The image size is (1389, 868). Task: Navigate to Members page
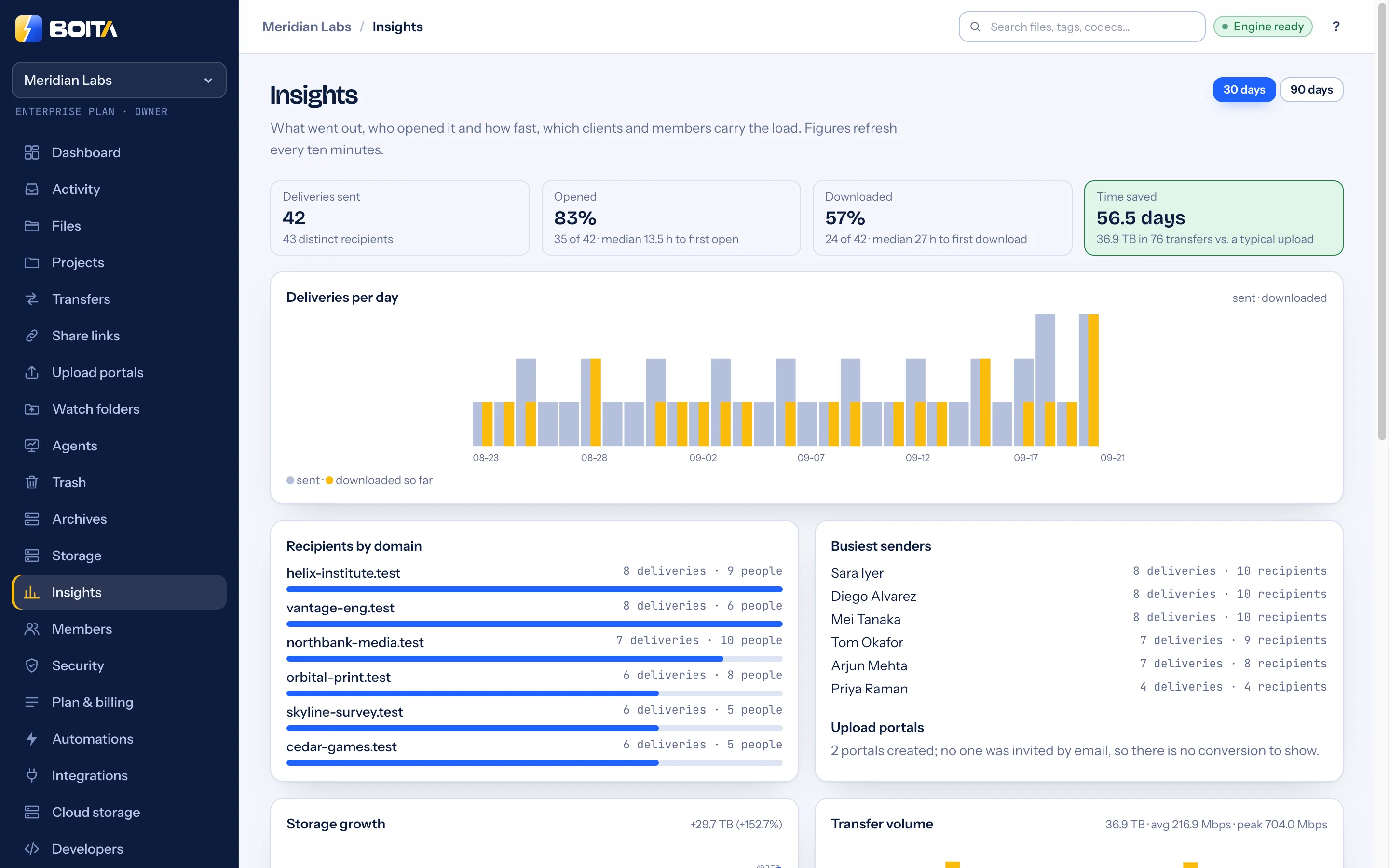click(119, 629)
